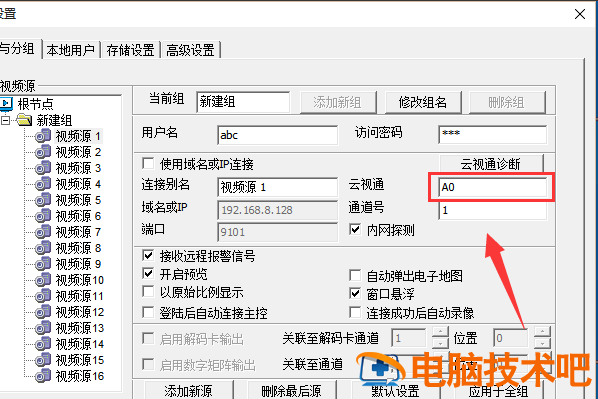Click camera icon beside 视频源16
Screen dimensions: 598x399
click(x=43, y=376)
